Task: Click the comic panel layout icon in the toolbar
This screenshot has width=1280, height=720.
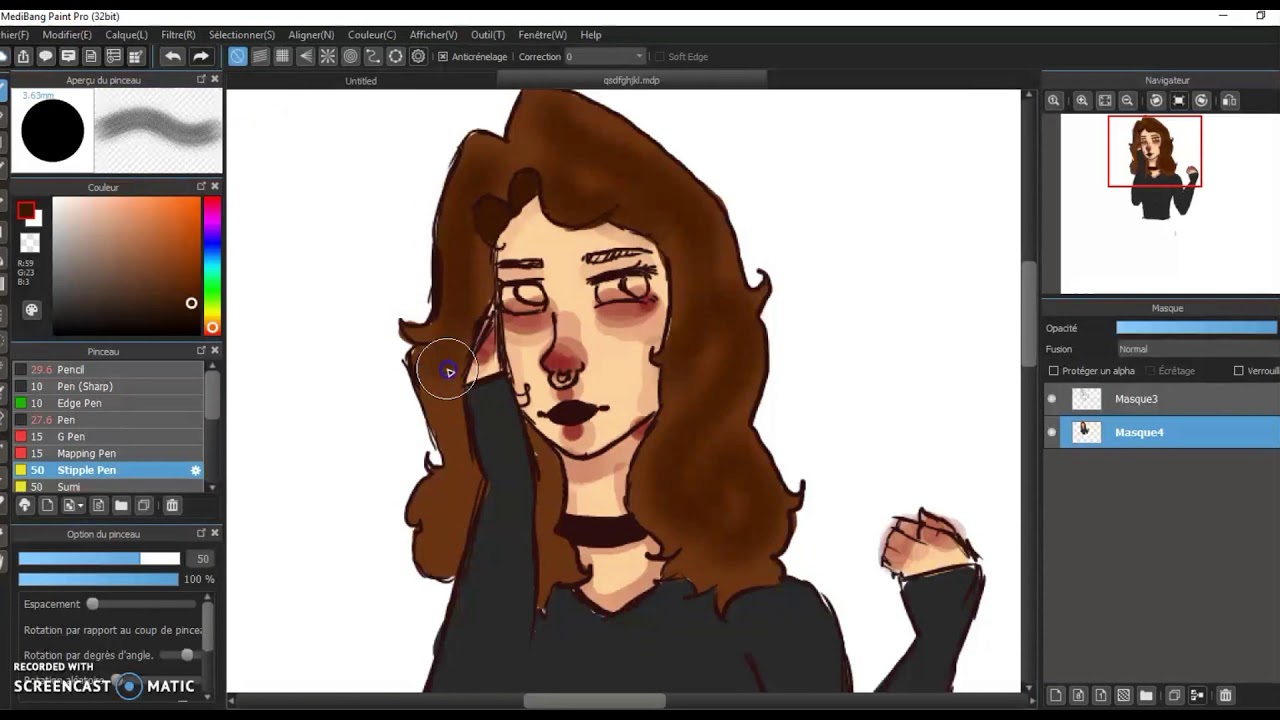Action: (x=136, y=57)
